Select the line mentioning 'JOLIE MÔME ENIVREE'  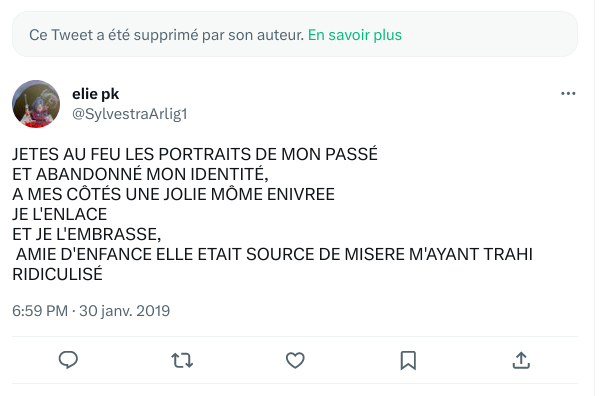(x=173, y=194)
